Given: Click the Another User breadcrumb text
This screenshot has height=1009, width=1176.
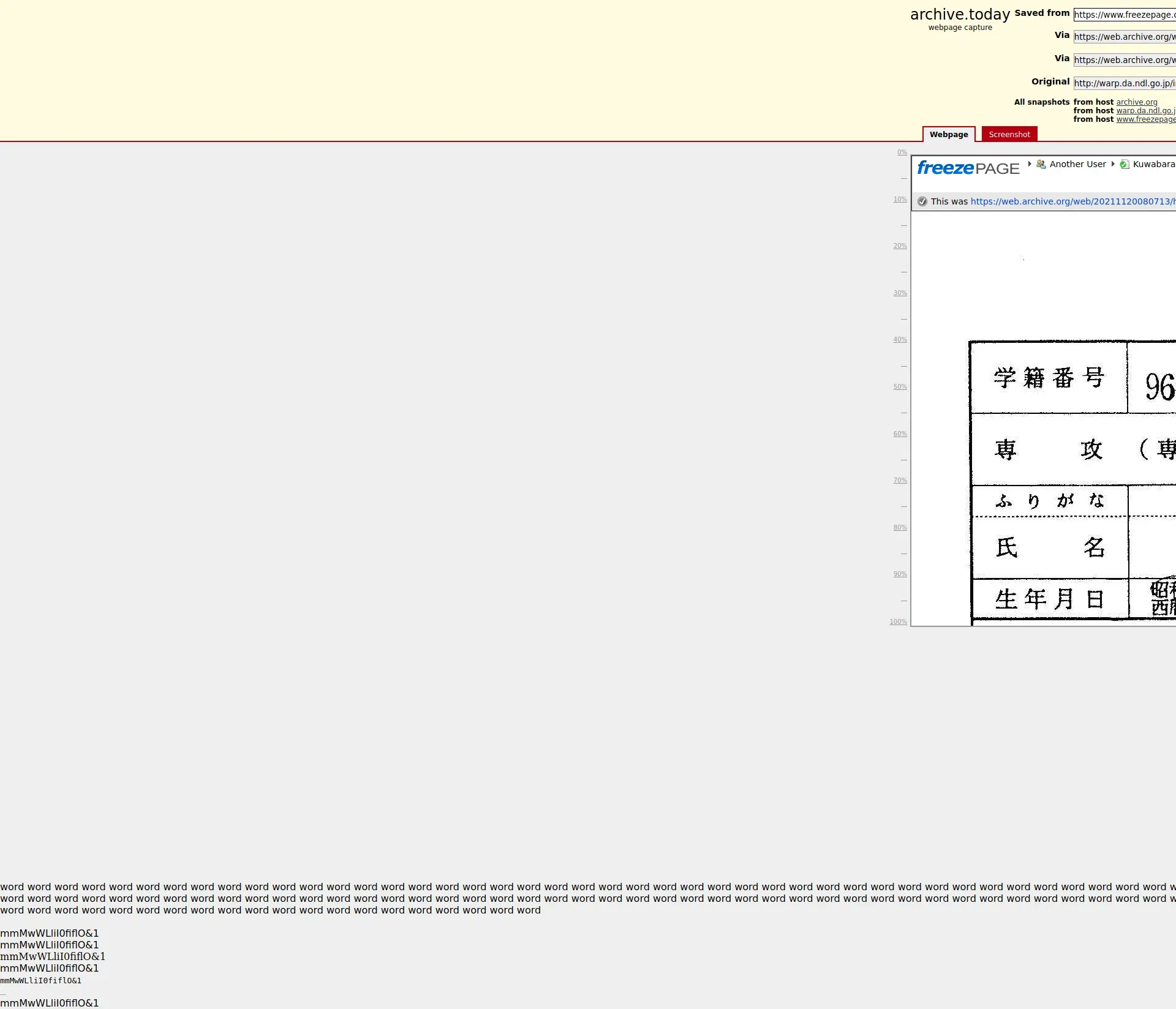Looking at the screenshot, I should coord(1077,164).
